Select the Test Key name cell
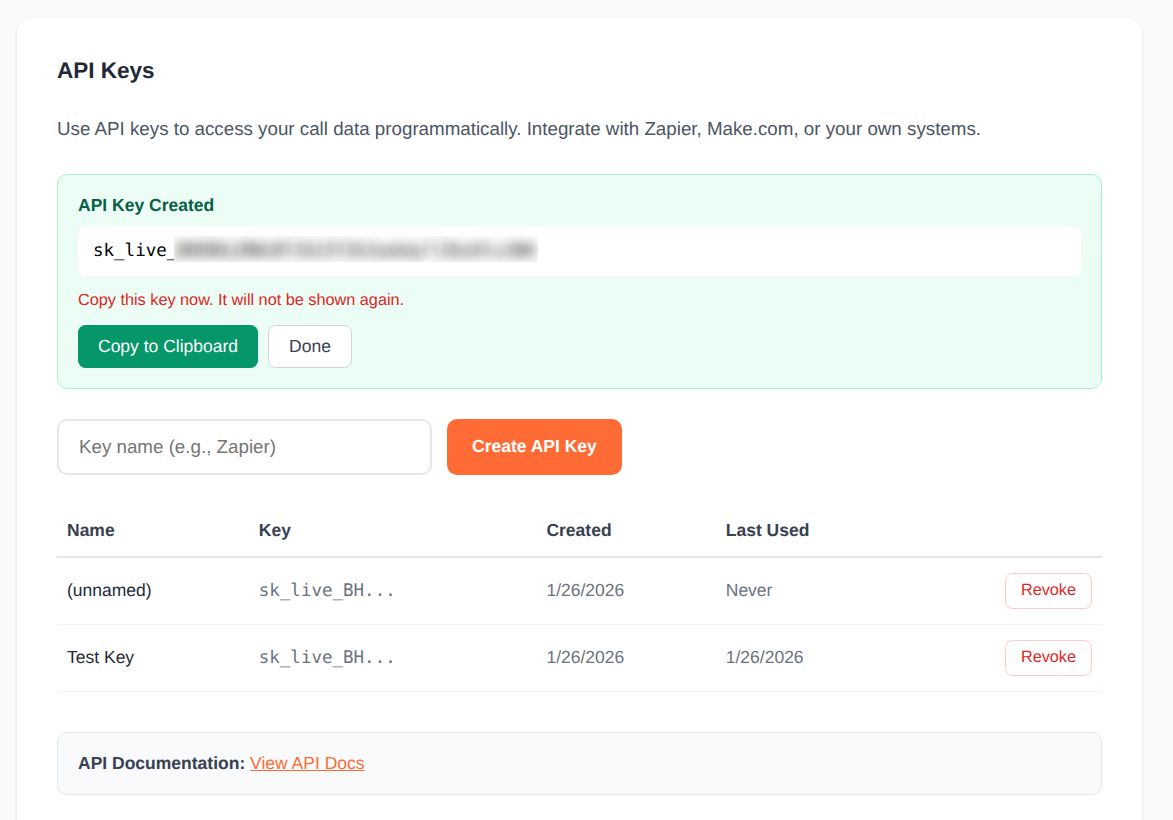 click(100, 657)
